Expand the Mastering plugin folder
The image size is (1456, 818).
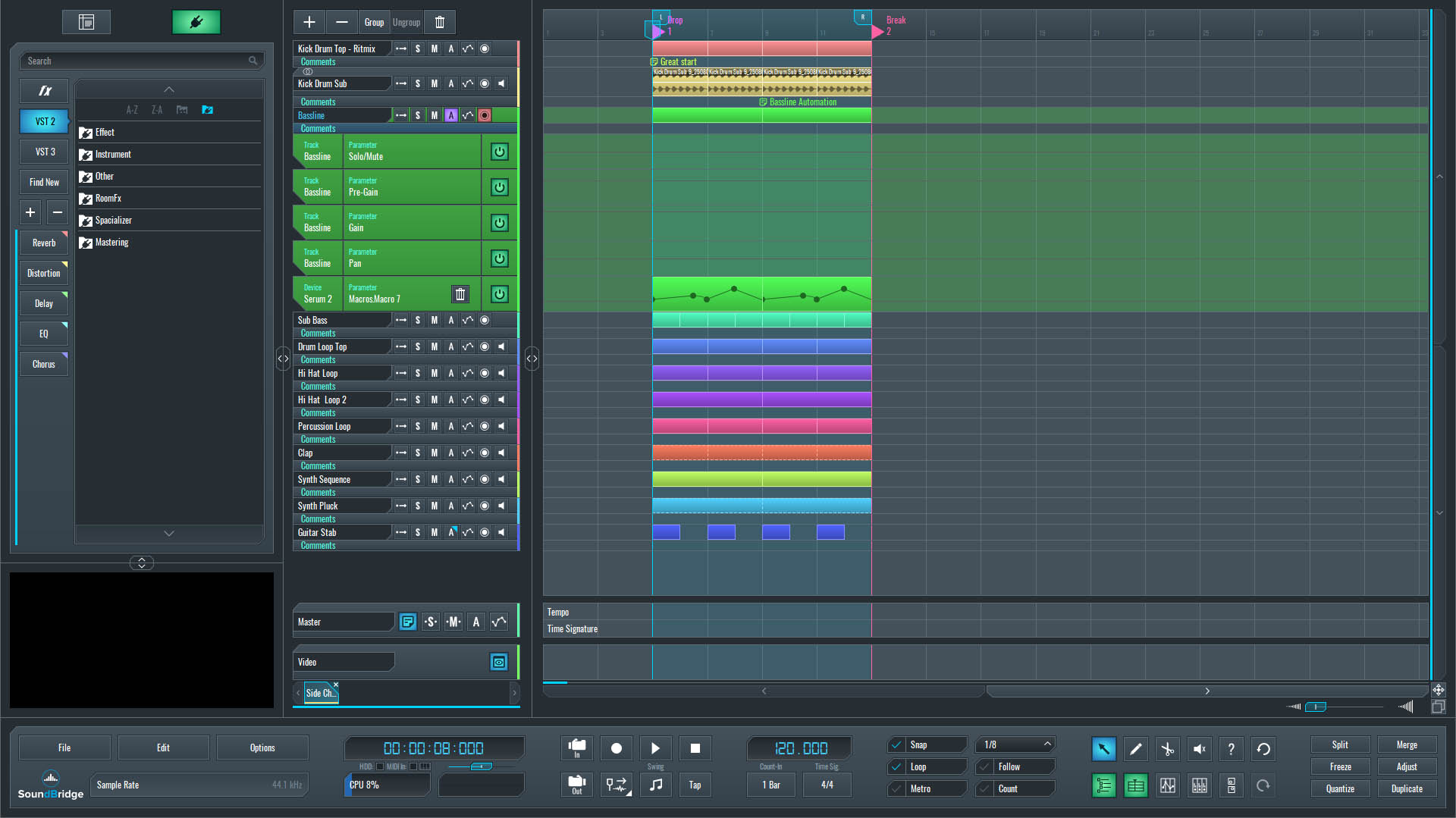(169, 243)
